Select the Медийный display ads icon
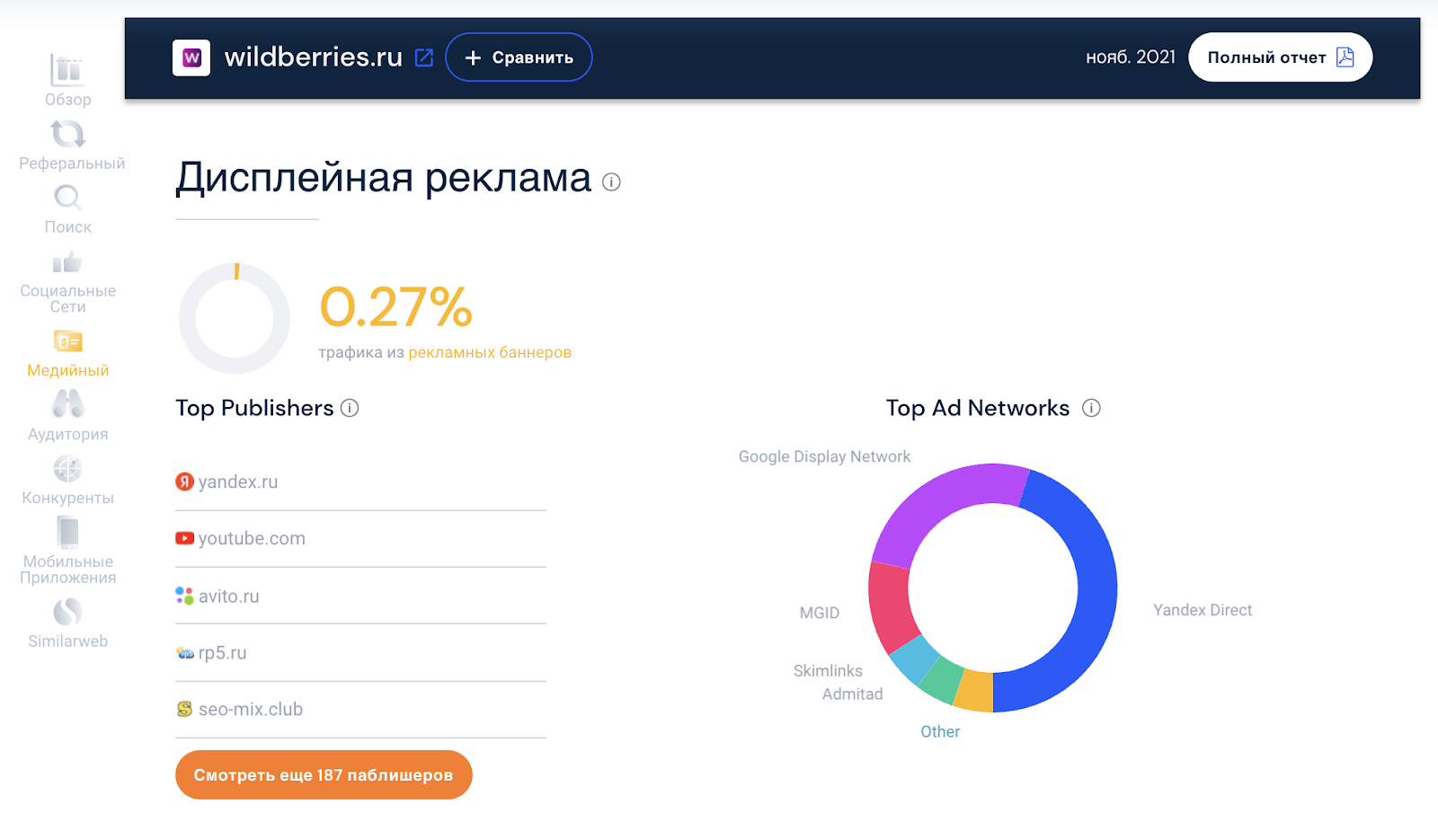 pos(67,341)
